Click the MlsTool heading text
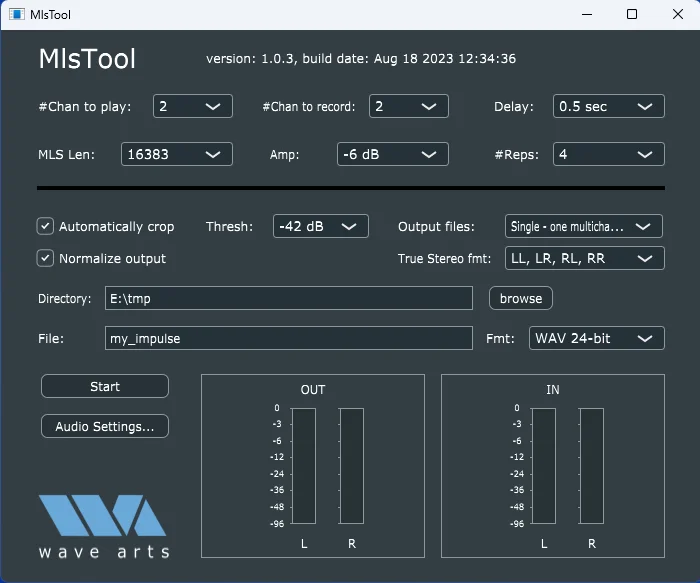Image resolution: width=700 pixels, height=583 pixels. (87, 58)
